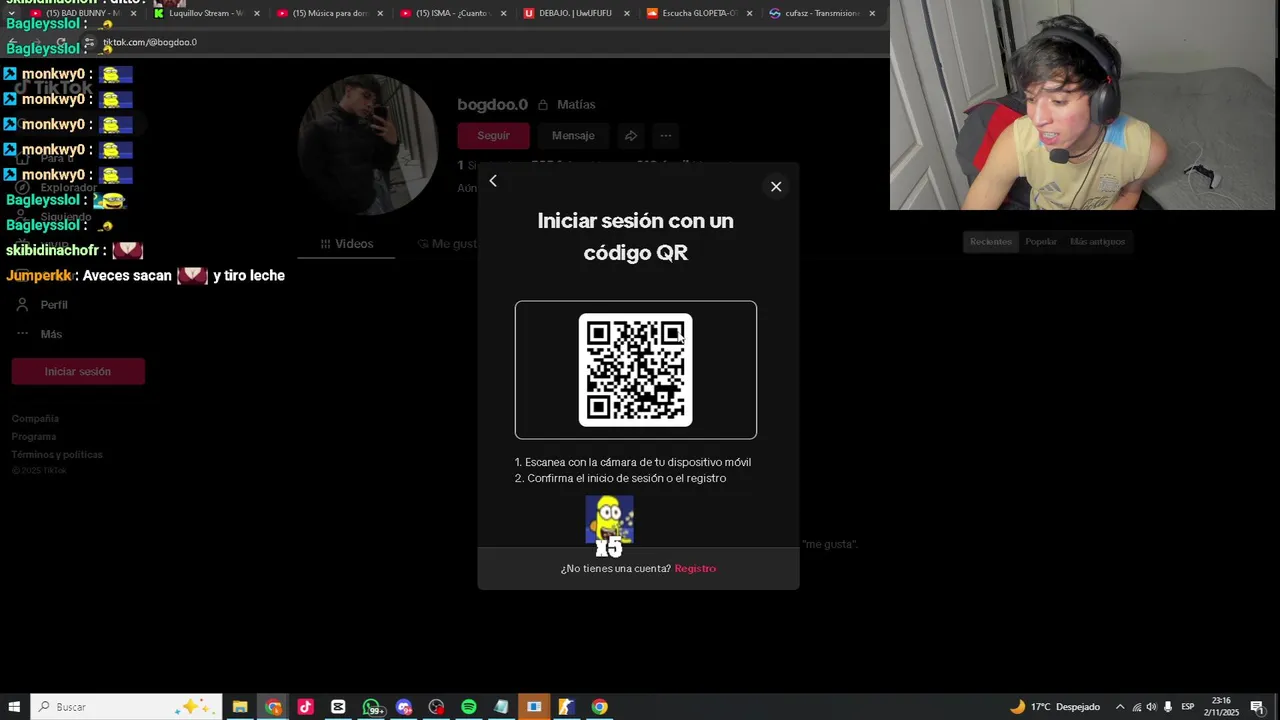Open WhatsApp from the taskbar
1280x720 pixels.
click(372, 707)
